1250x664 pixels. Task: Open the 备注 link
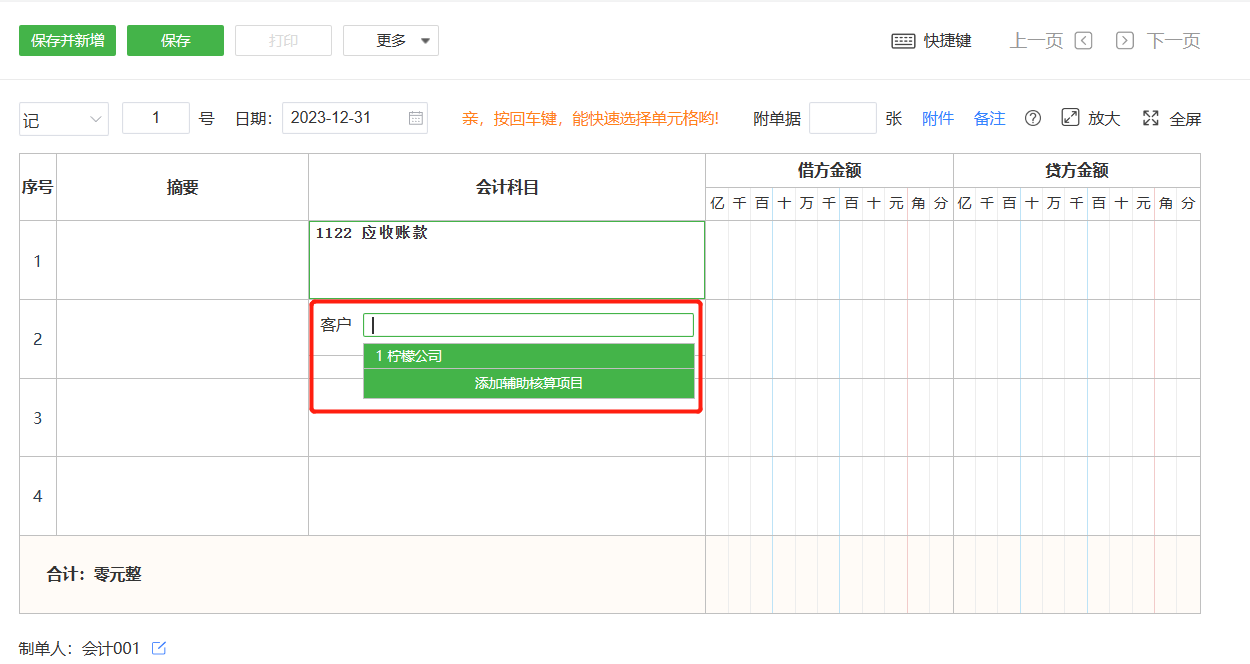(990, 118)
